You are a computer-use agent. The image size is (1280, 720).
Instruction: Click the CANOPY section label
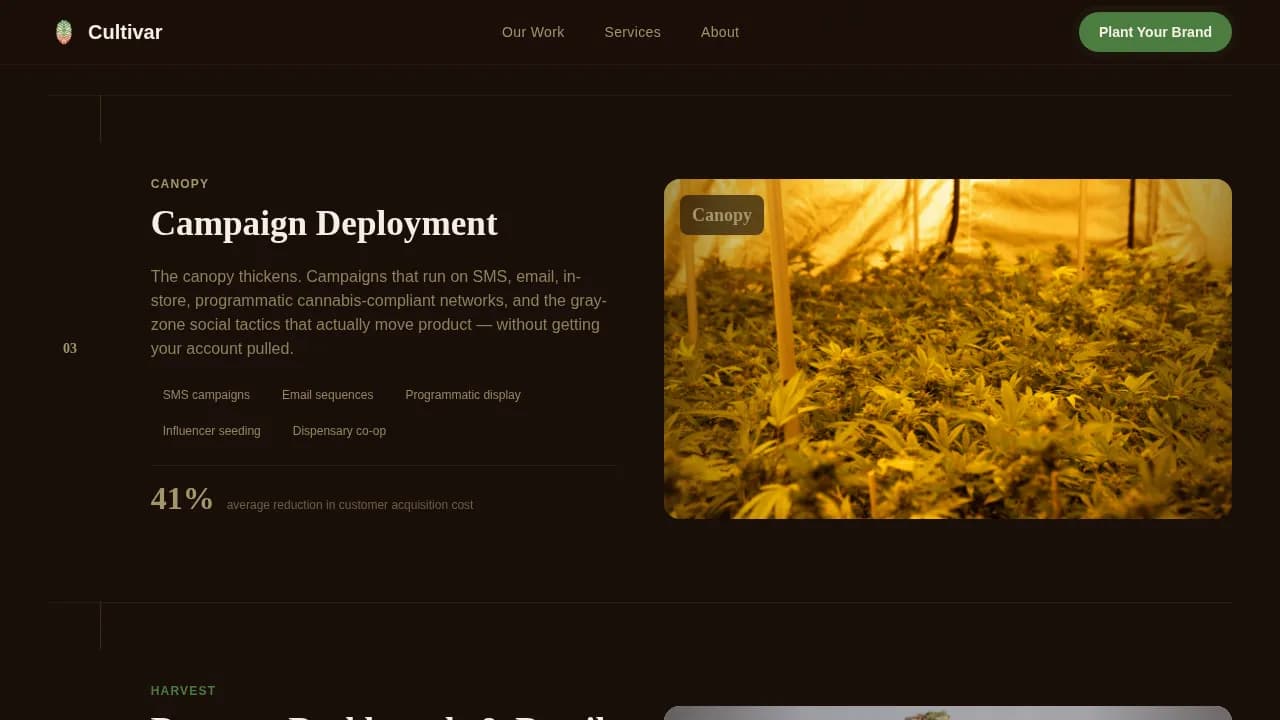[x=180, y=184]
